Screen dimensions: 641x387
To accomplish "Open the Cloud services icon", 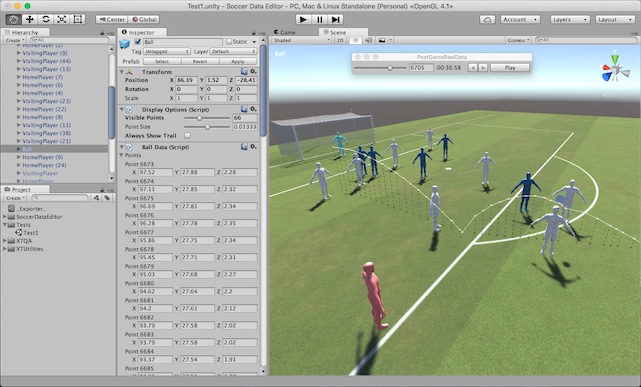I will click(487, 19).
